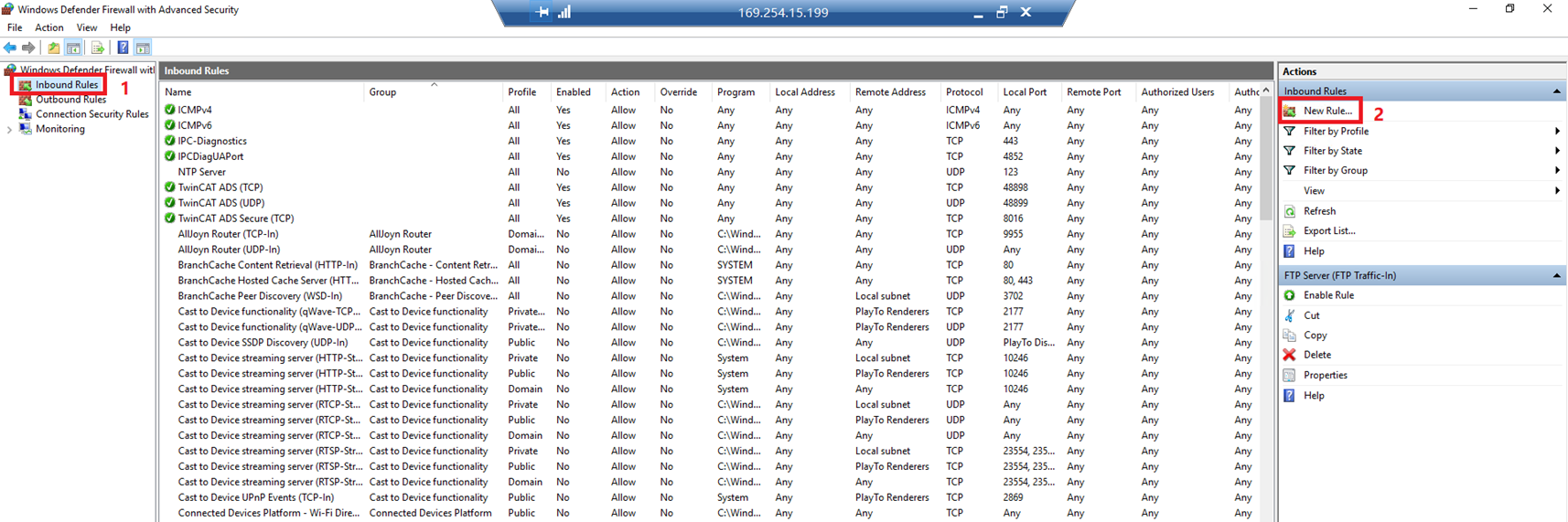Click the Refresh icon in Actions pane
This screenshot has width=1568, height=522.
pos(1290,211)
